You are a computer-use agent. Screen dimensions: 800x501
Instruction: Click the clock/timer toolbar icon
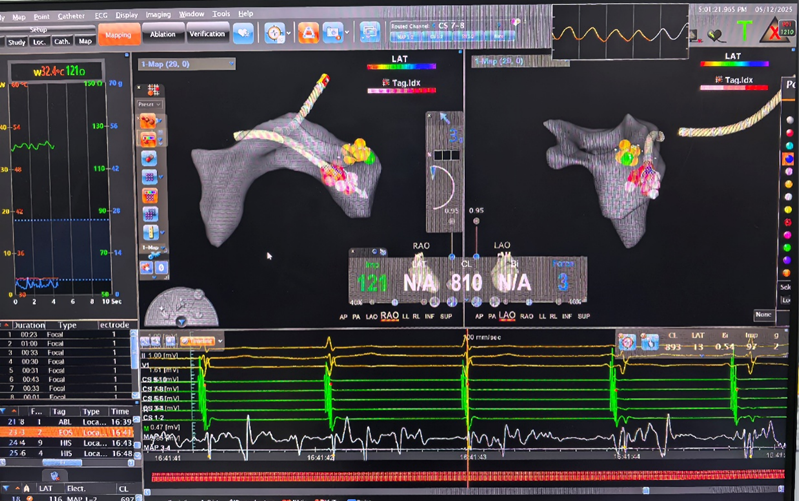click(274, 34)
